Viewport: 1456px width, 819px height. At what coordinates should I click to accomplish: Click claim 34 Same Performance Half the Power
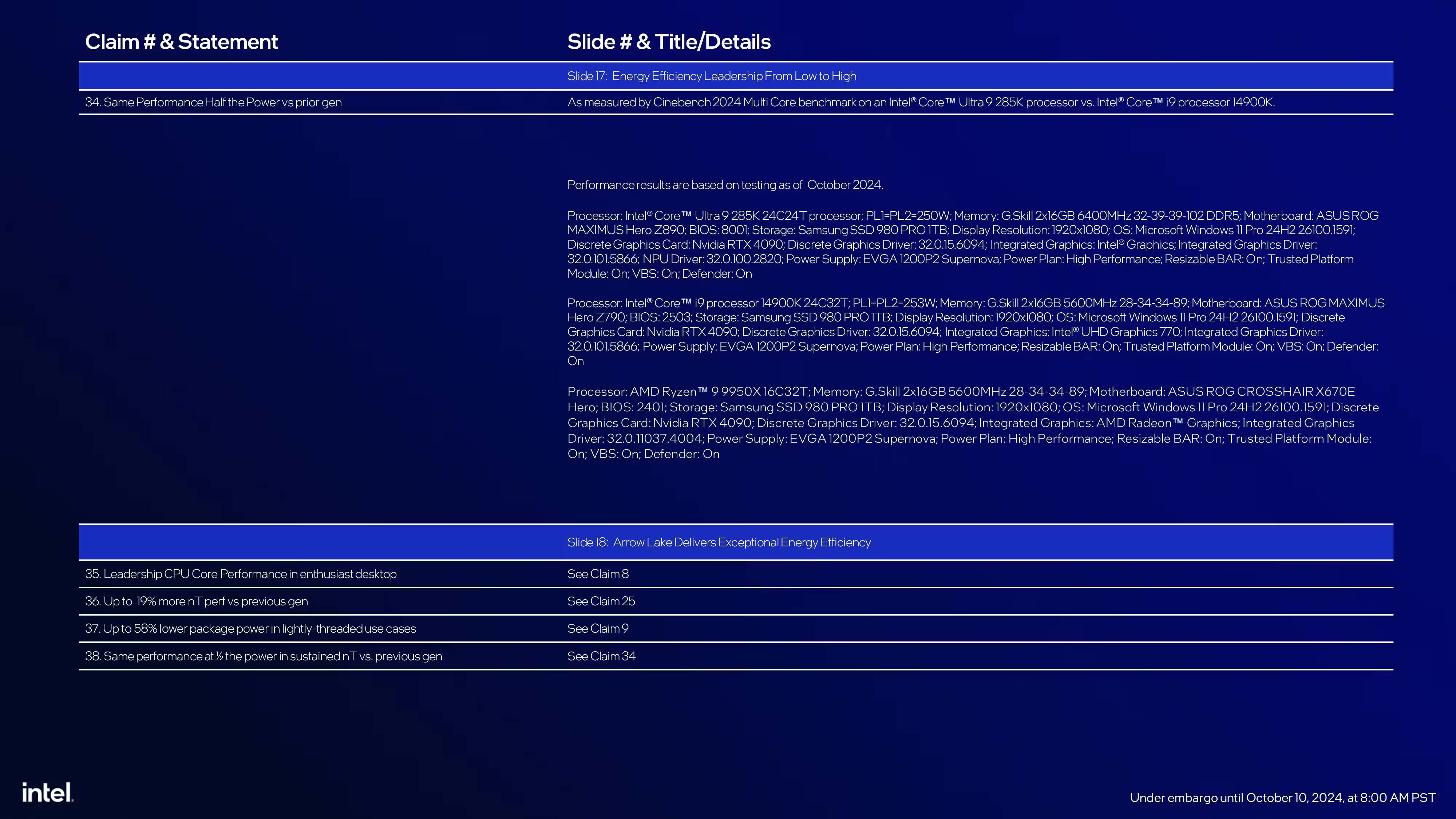tap(214, 102)
